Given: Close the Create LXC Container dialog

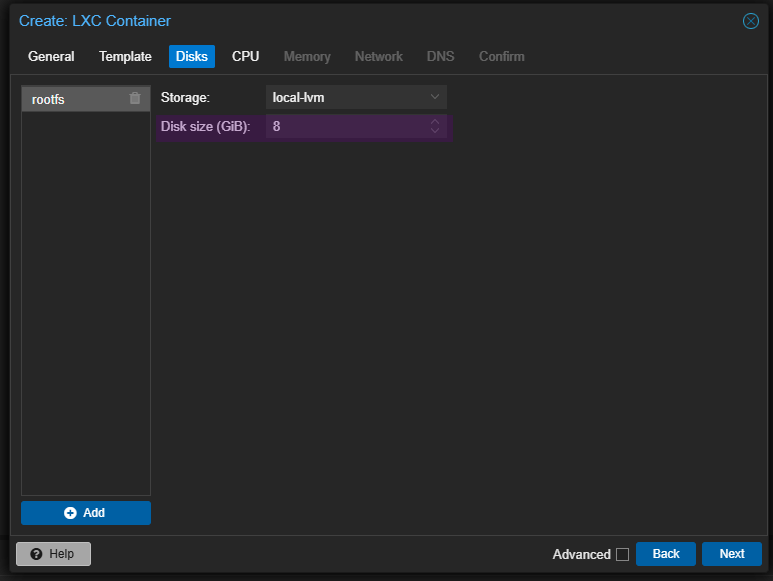Looking at the screenshot, I should (750, 21).
